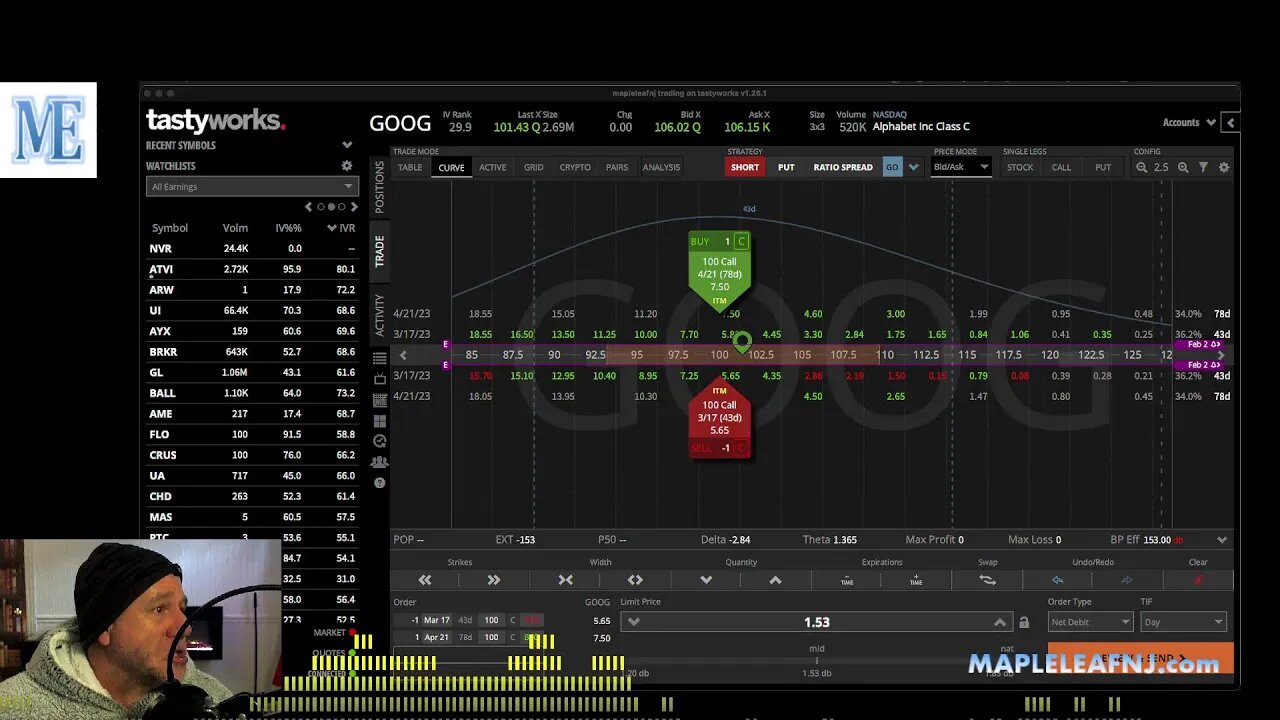
Task: Open the calendar grid icon in sidebar
Action: 380,400
